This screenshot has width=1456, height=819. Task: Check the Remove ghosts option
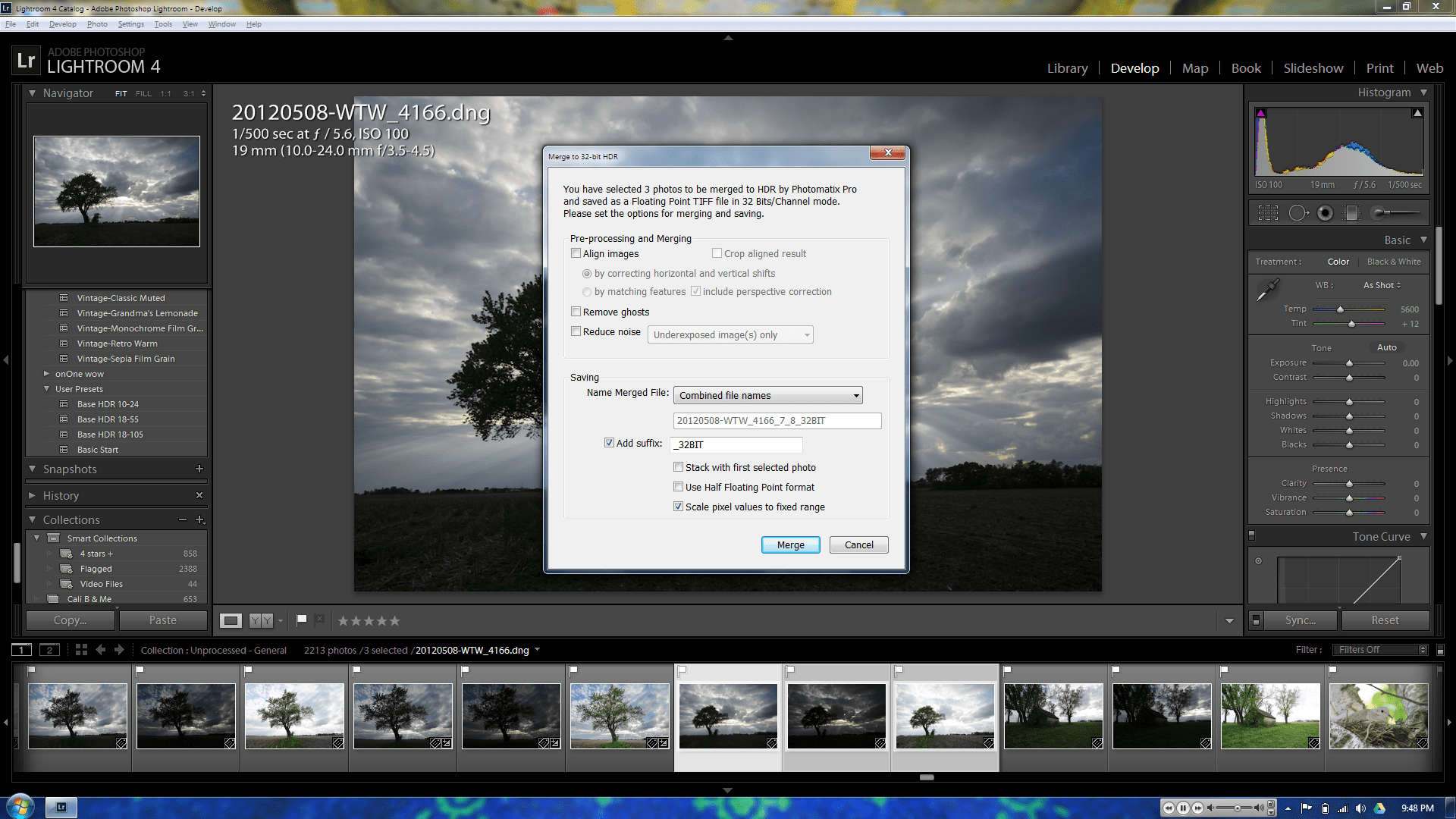[576, 312]
